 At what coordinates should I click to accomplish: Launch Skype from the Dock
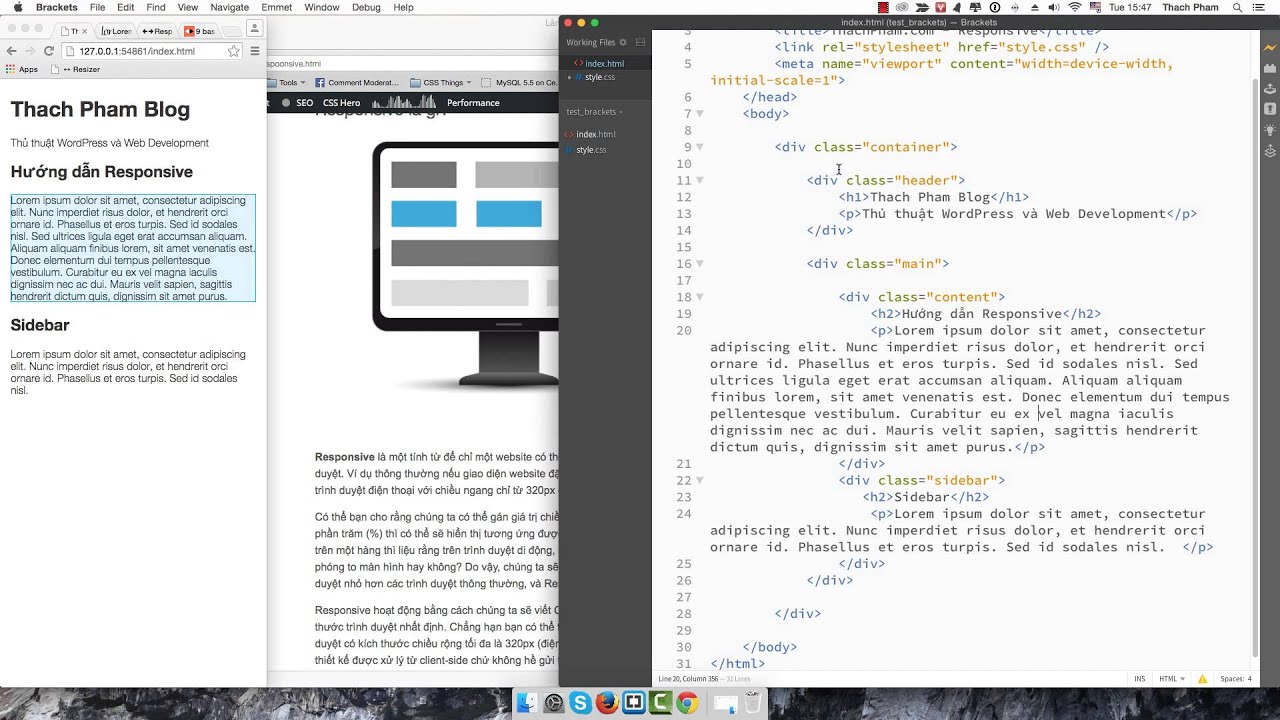[x=580, y=703]
